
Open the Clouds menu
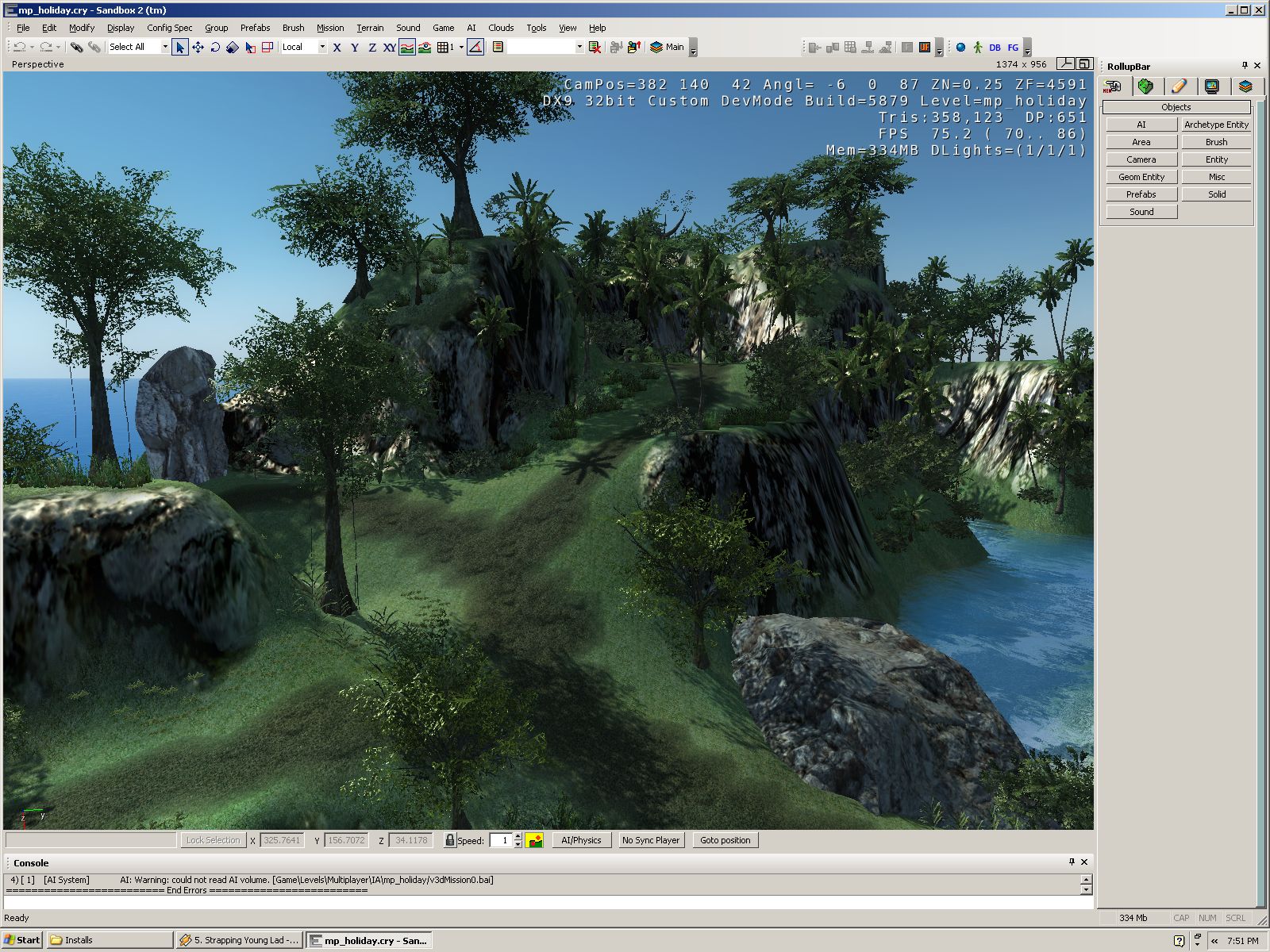tap(501, 28)
